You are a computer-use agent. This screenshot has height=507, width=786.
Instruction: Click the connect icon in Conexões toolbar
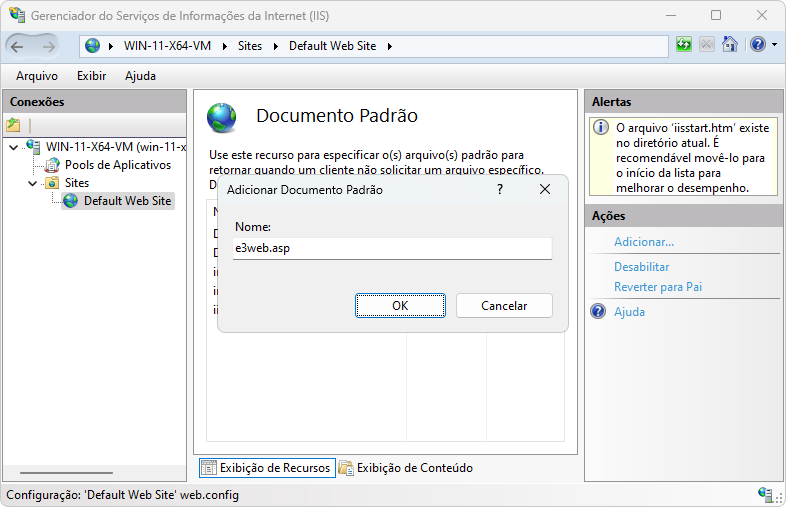pos(13,126)
